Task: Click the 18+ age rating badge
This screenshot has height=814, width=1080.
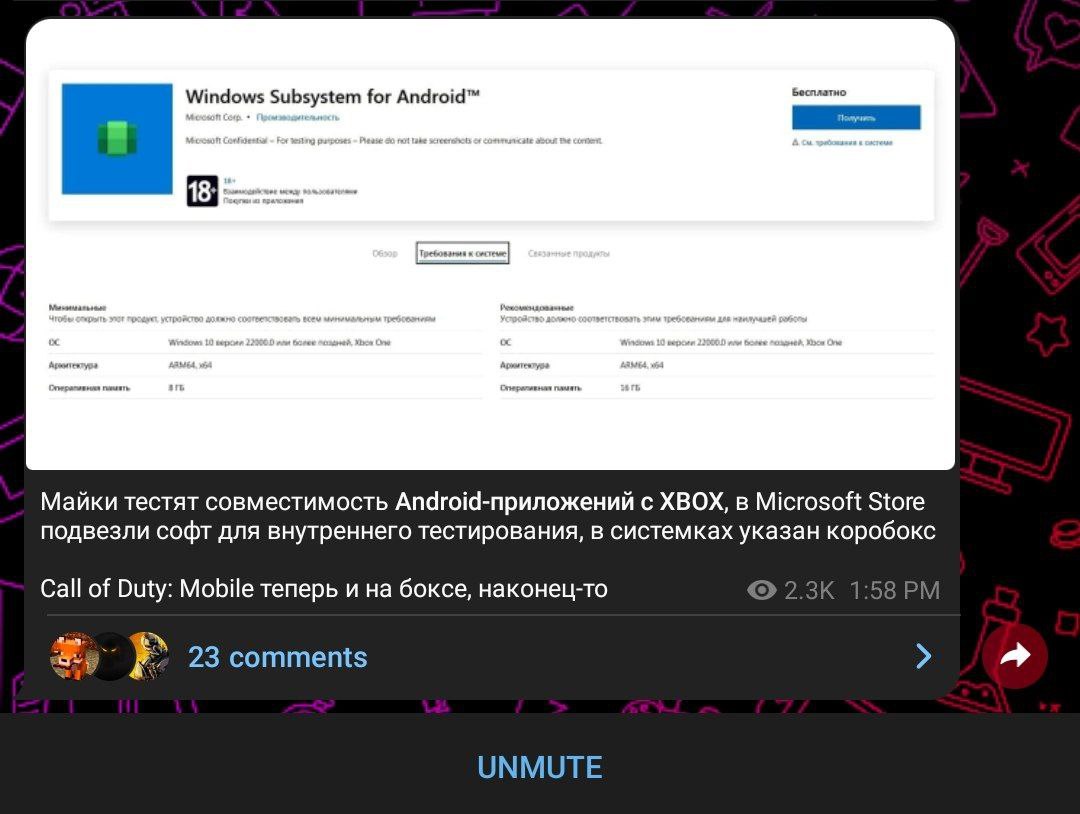Action: pyautogui.click(x=202, y=191)
